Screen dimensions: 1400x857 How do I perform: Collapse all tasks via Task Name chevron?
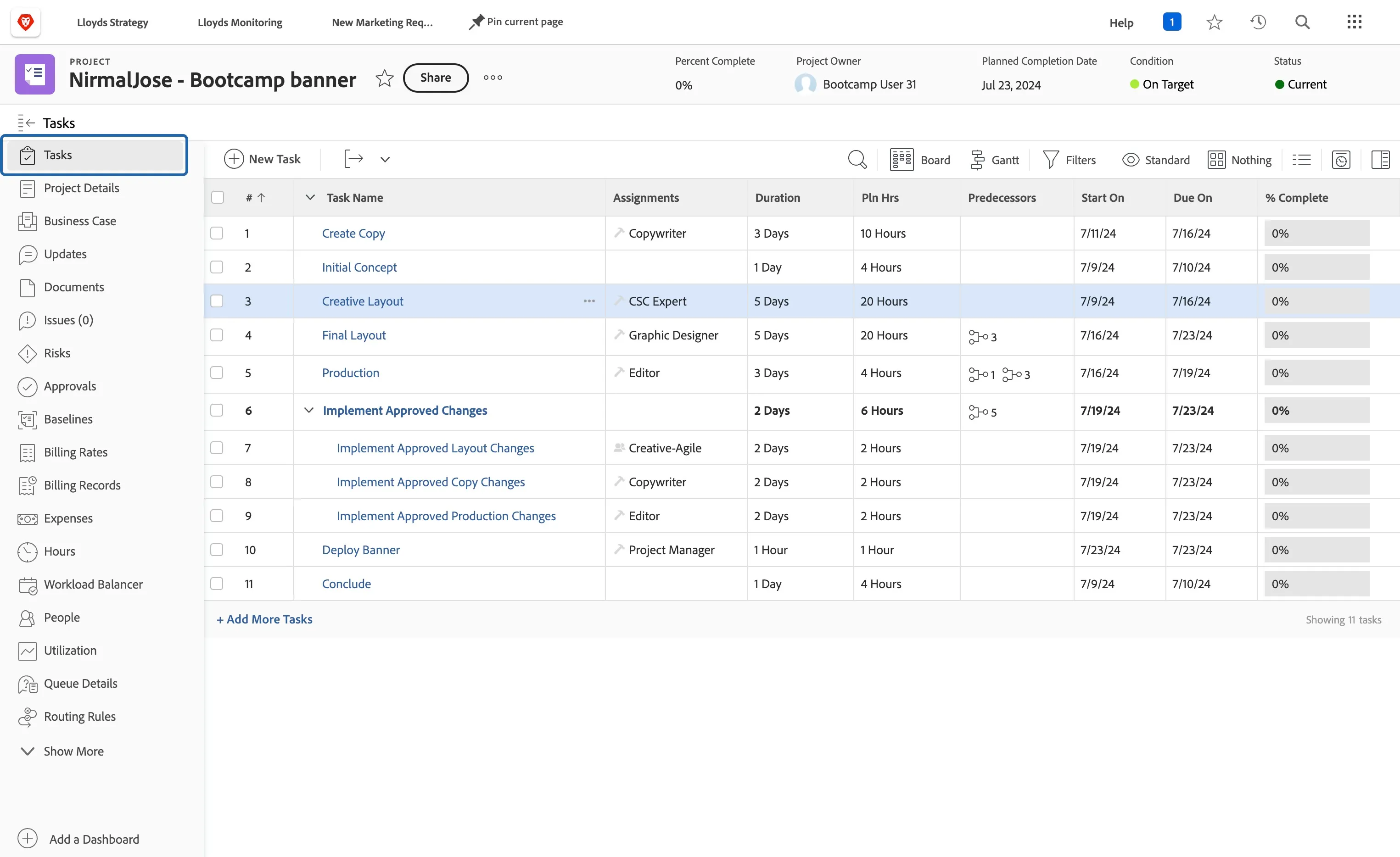click(310, 197)
